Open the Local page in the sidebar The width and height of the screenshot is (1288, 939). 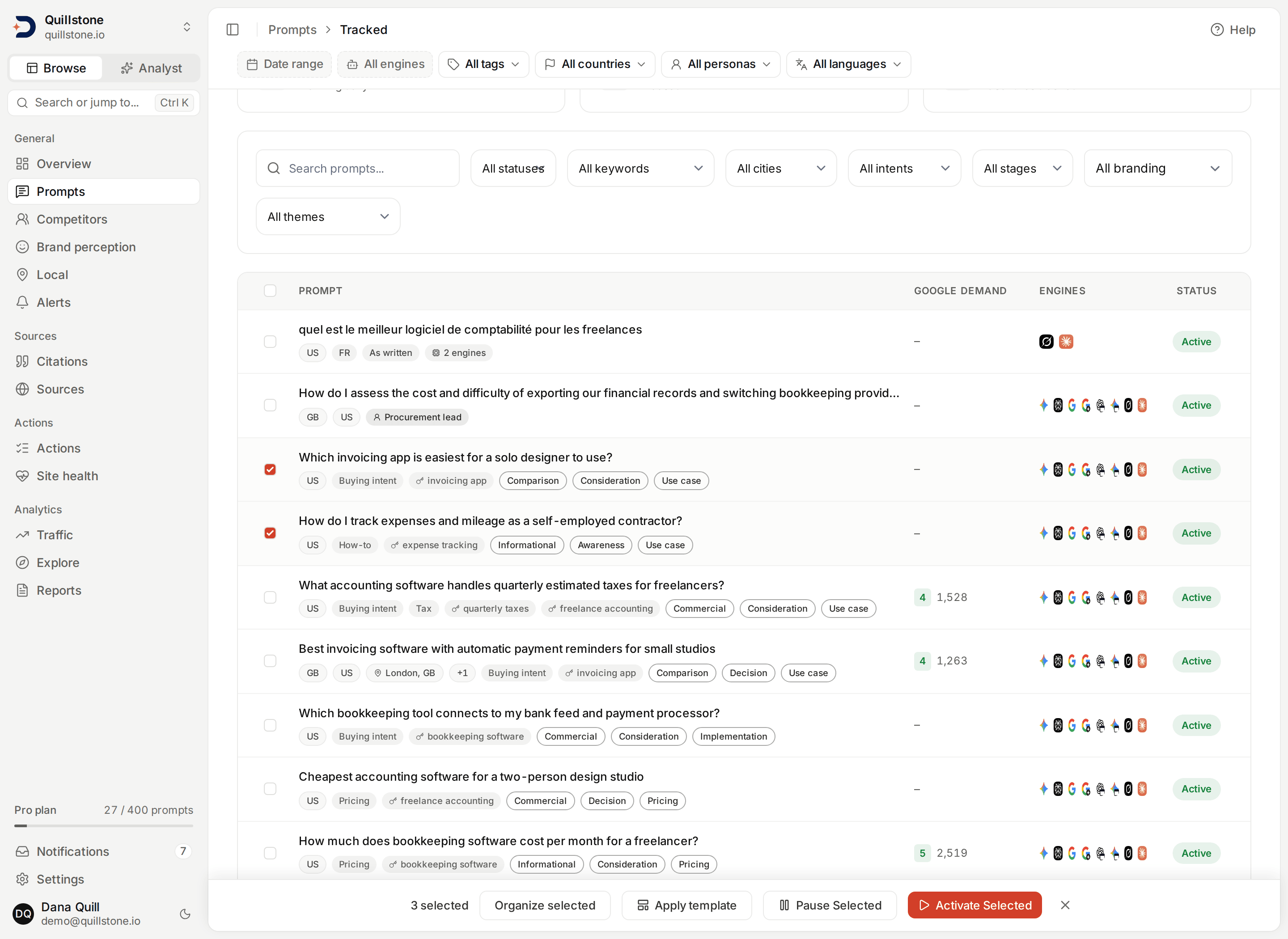point(104,275)
